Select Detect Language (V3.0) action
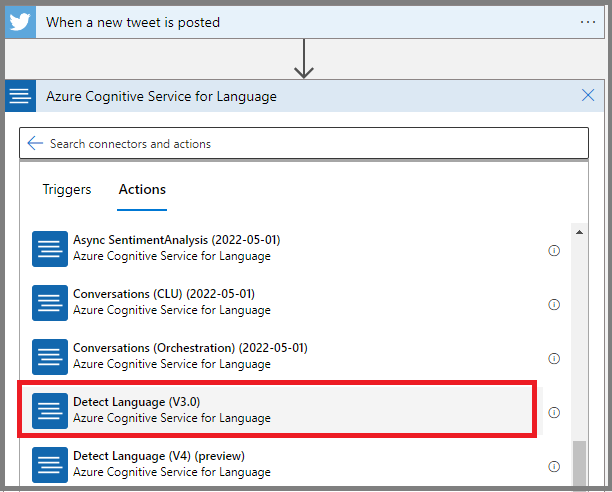 coord(277,409)
